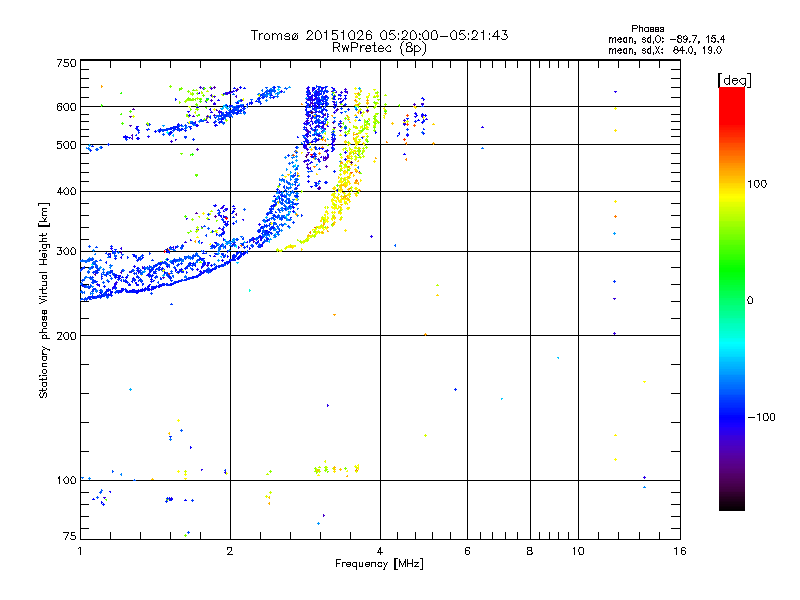
Task: Click the "750" height axis tick label
Action: [66, 63]
